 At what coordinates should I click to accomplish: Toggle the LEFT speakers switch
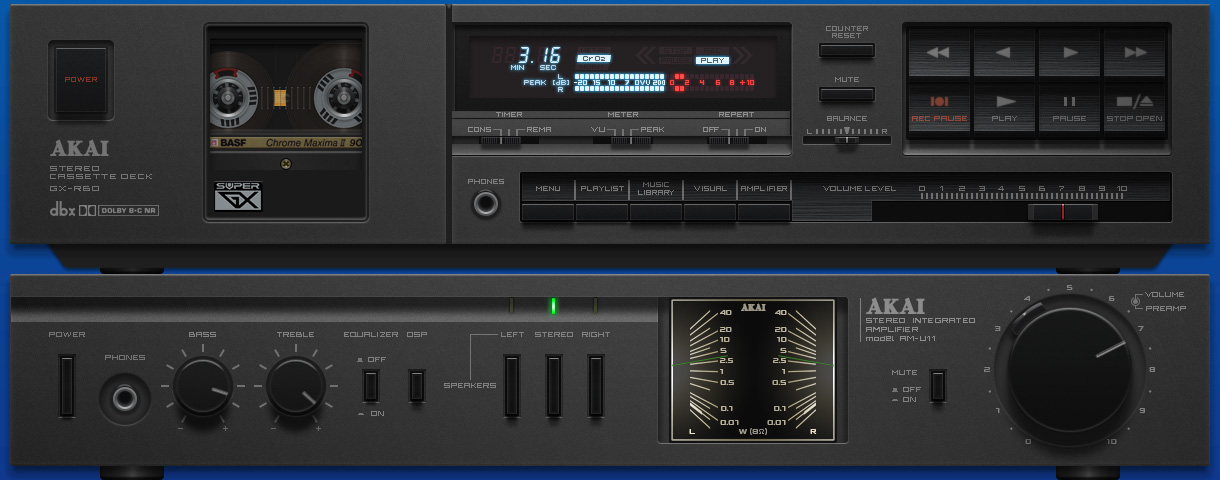click(x=512, y=385)
